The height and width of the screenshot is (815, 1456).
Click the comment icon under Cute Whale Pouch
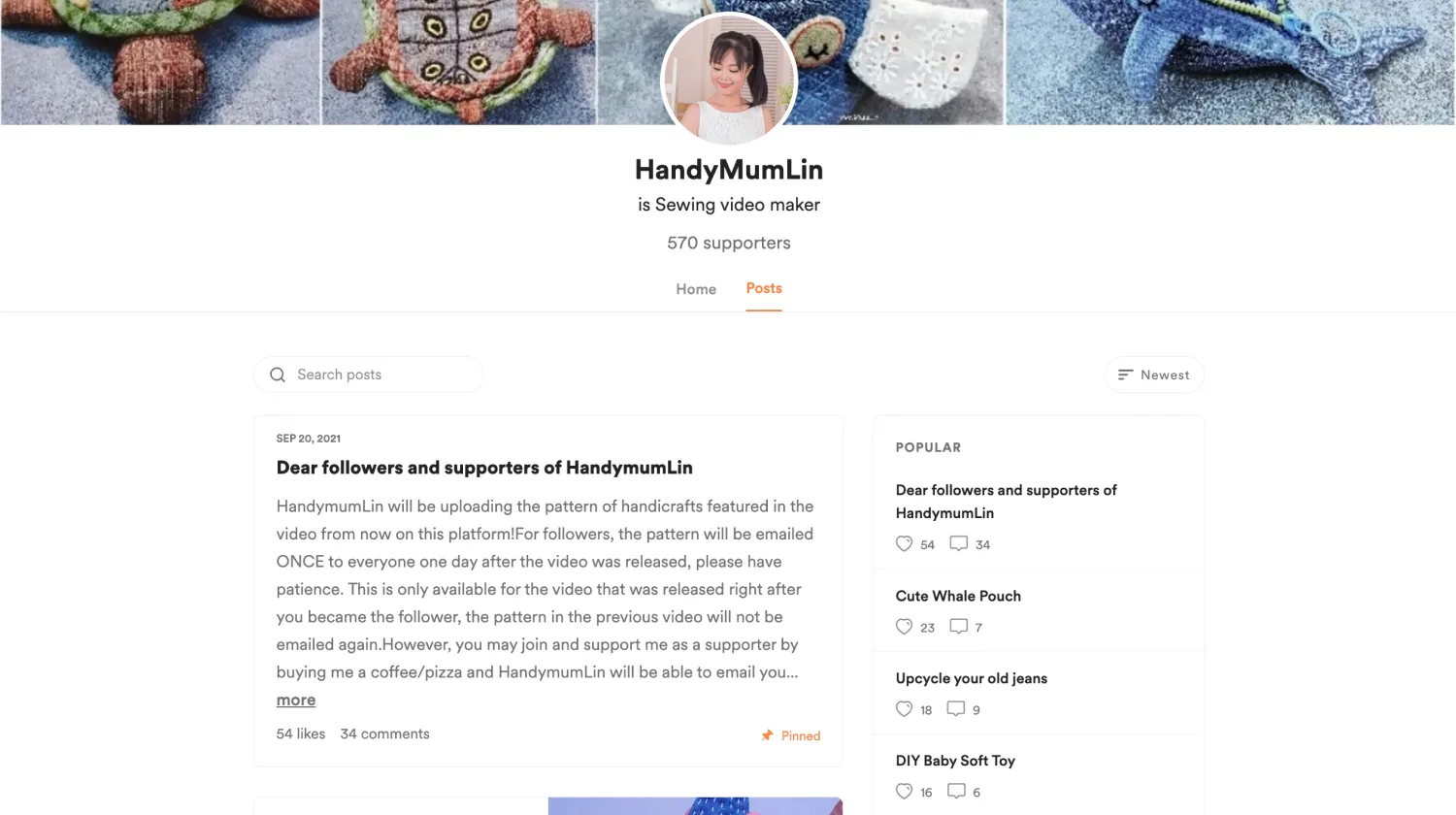point(958,627)
